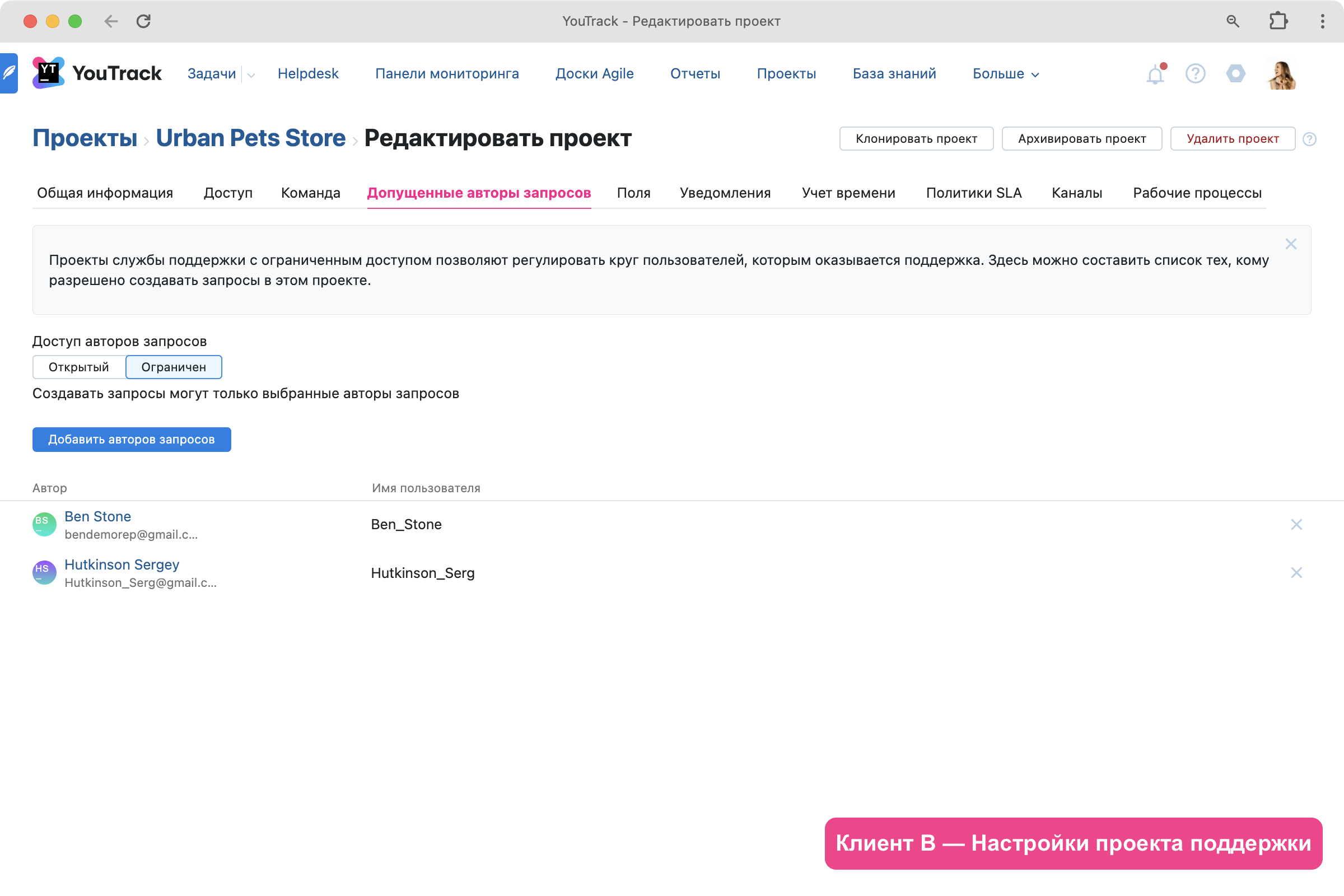Click the YouTrack logo
1344x896 pixels.
tap(97, 73)
